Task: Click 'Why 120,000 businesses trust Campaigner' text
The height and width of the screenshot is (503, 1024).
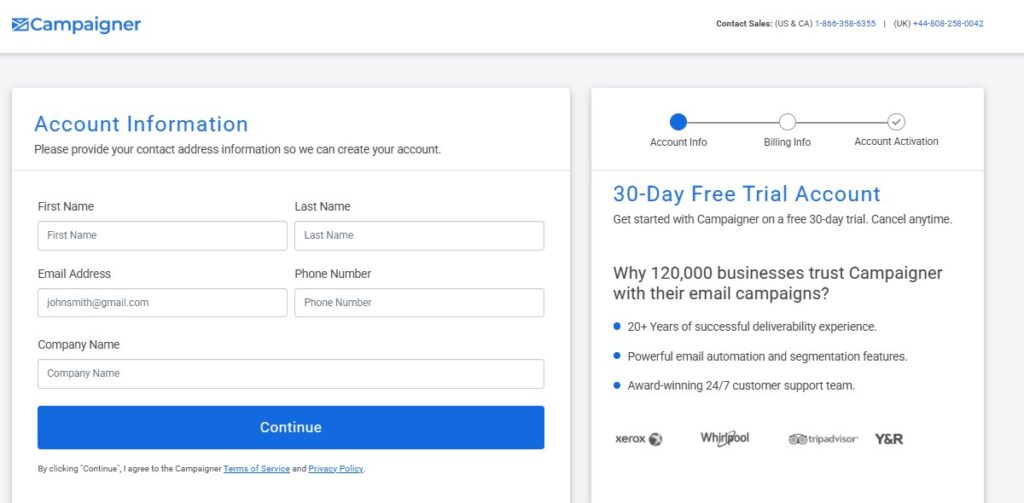Action: [778, 283]
